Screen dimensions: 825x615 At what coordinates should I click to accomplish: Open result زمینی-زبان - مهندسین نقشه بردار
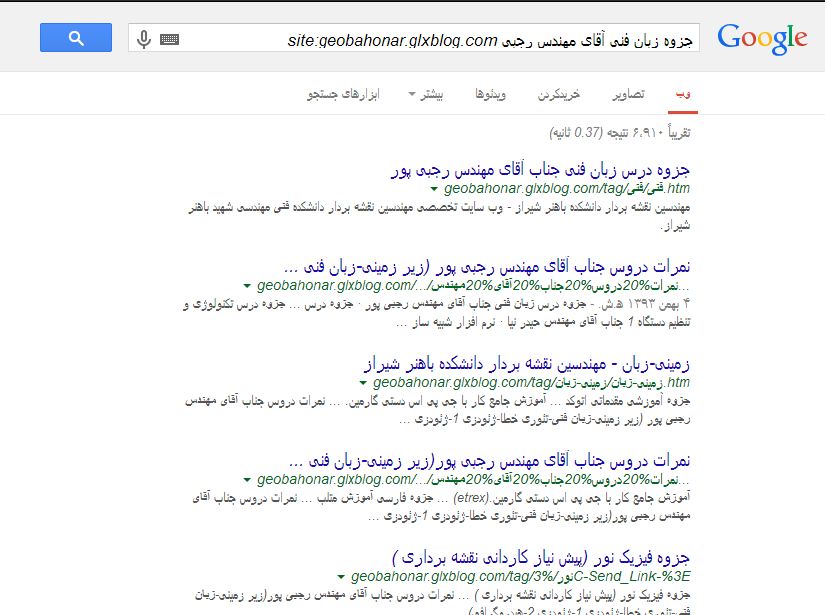click(x=527, y=364)
